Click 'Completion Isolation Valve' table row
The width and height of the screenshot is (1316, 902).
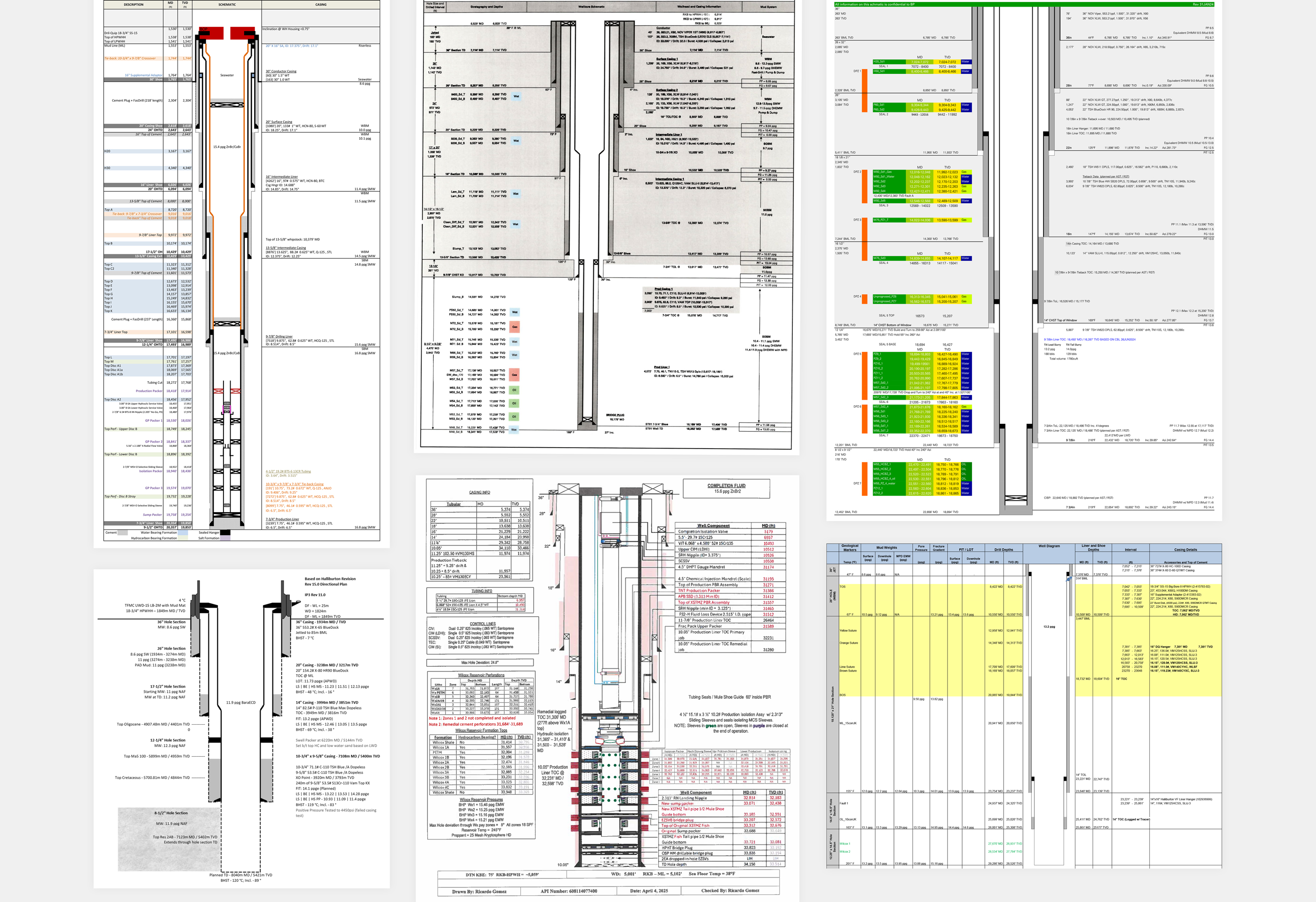pyautogui.click(x=731, y=531)
